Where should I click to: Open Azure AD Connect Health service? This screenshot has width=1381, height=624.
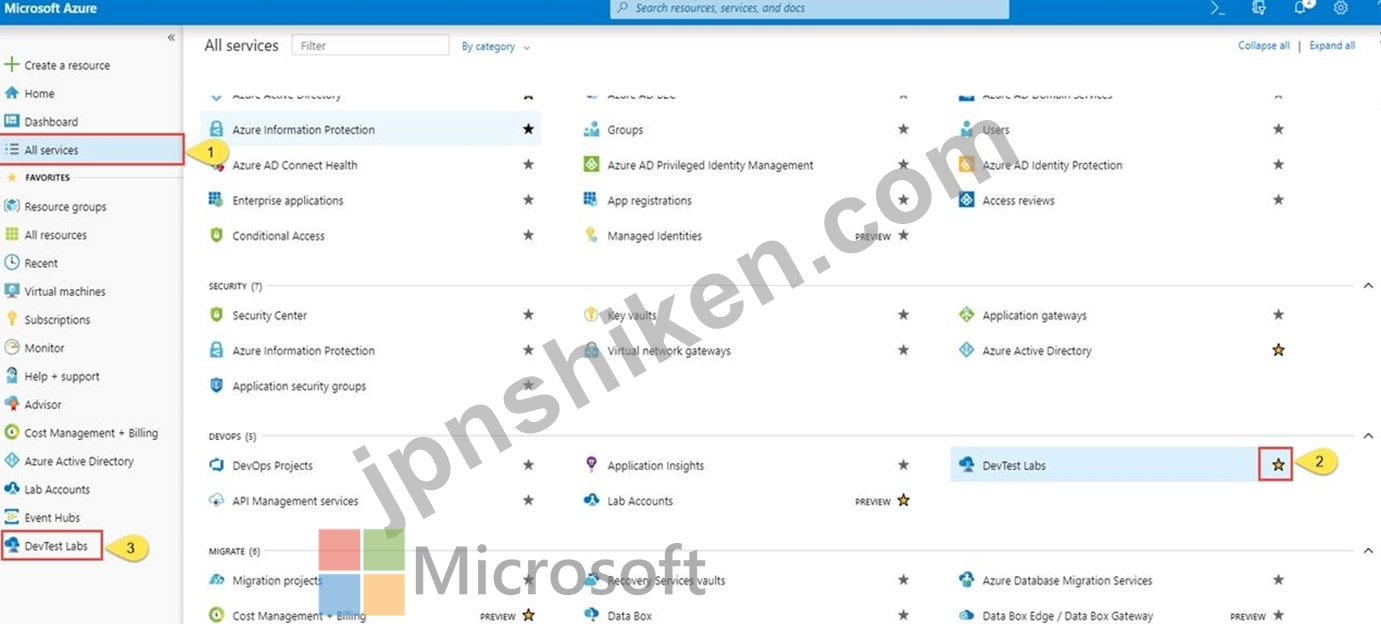click(294, 165)
